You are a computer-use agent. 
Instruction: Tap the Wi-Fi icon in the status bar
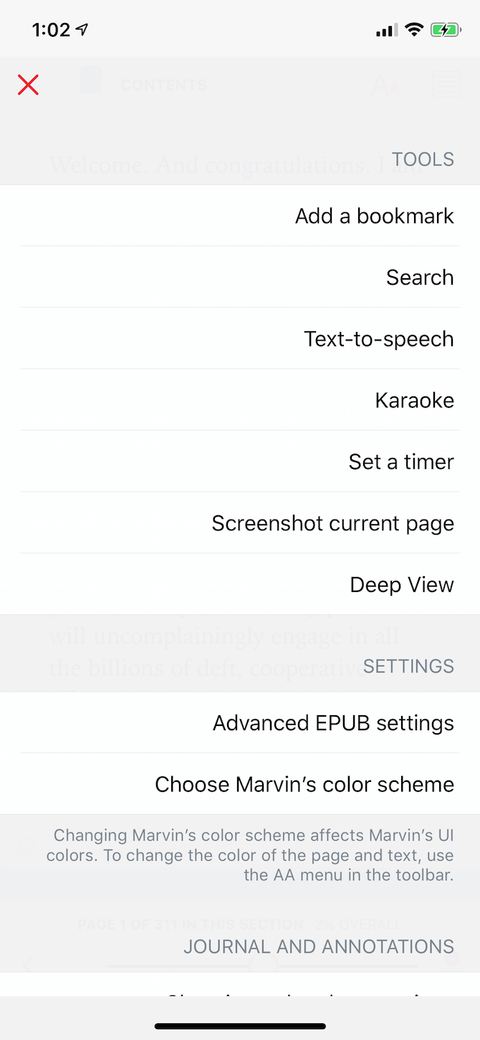[415, 30]
